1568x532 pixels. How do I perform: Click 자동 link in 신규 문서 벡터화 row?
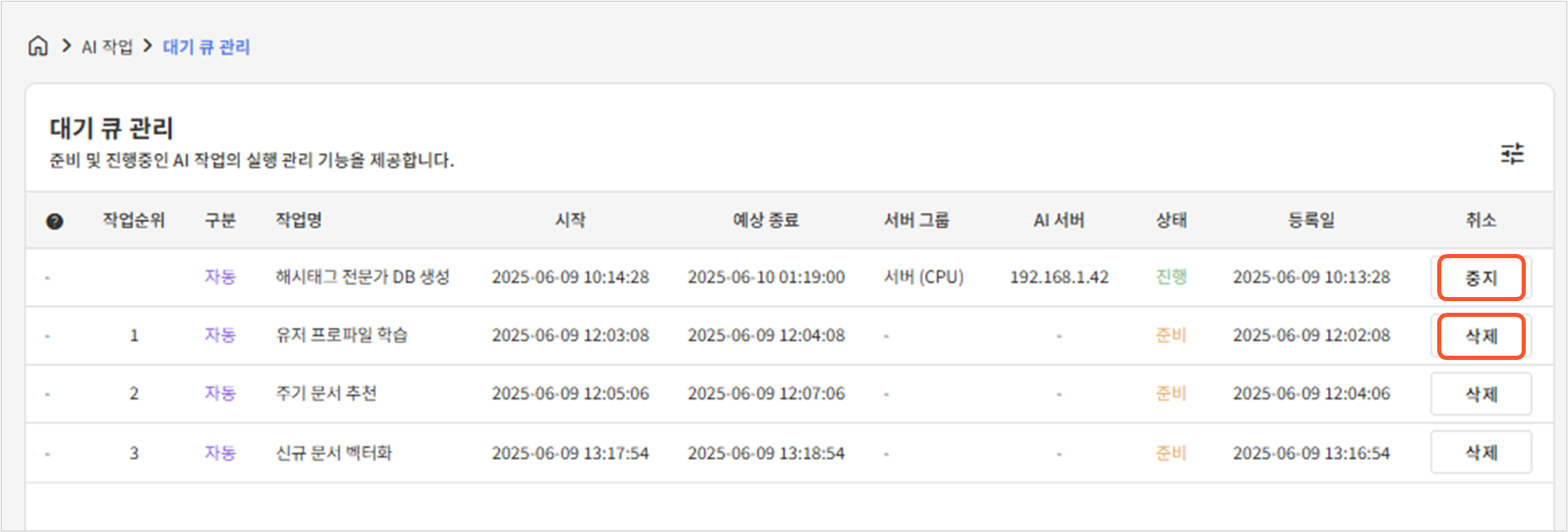[220, 453]
